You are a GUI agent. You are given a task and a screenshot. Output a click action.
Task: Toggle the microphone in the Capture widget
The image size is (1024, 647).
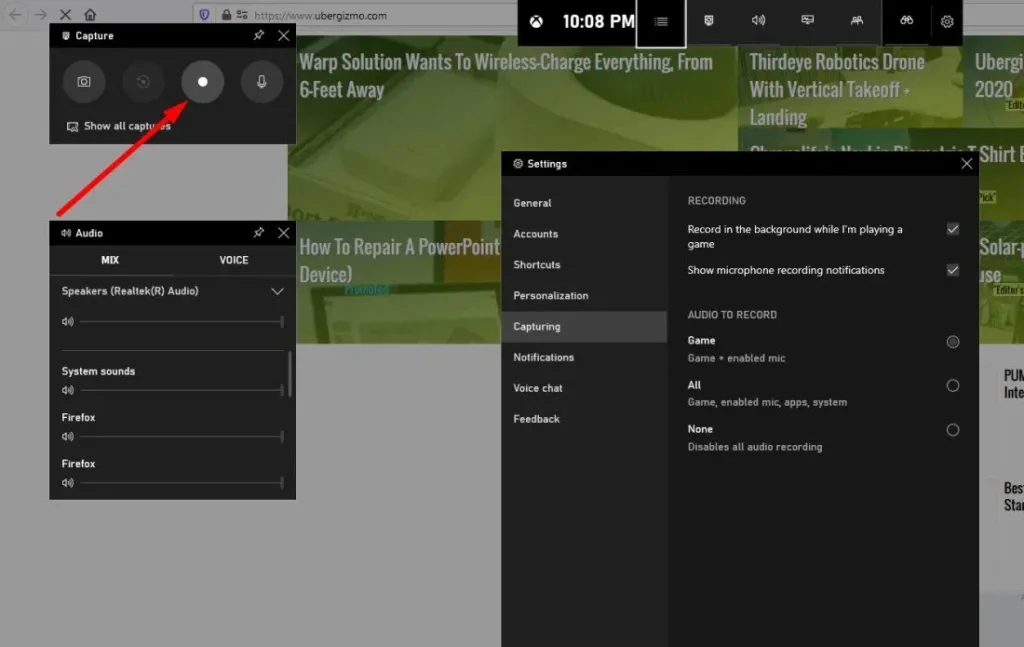261,82
